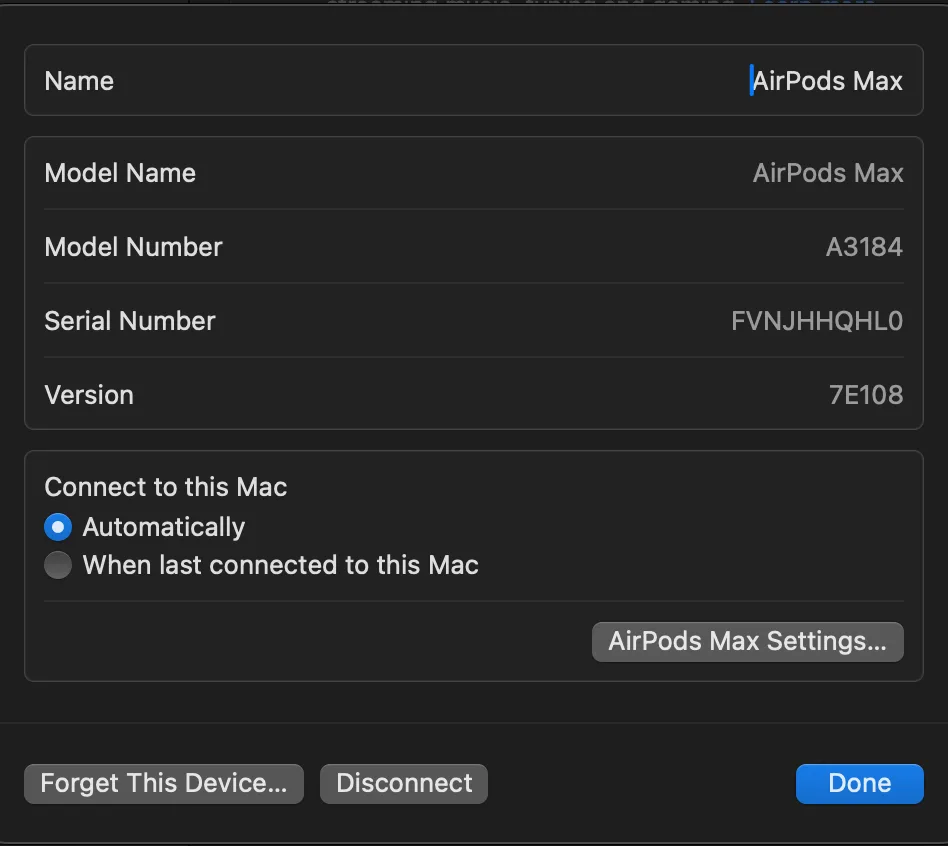Viewport: 948px width, 846px height.
Task: Click the Model Name label
Action: click(x=120, y=174)
